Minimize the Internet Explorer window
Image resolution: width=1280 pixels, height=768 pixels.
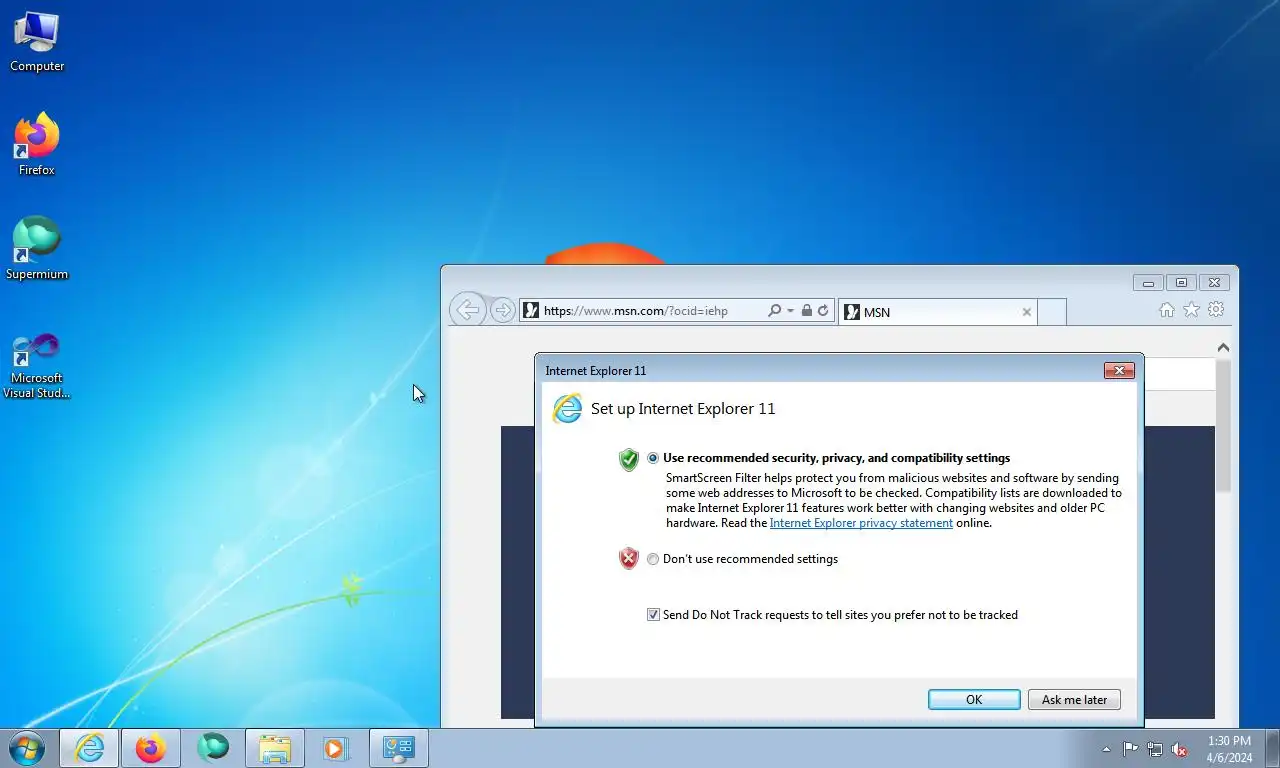[1148, 283]
